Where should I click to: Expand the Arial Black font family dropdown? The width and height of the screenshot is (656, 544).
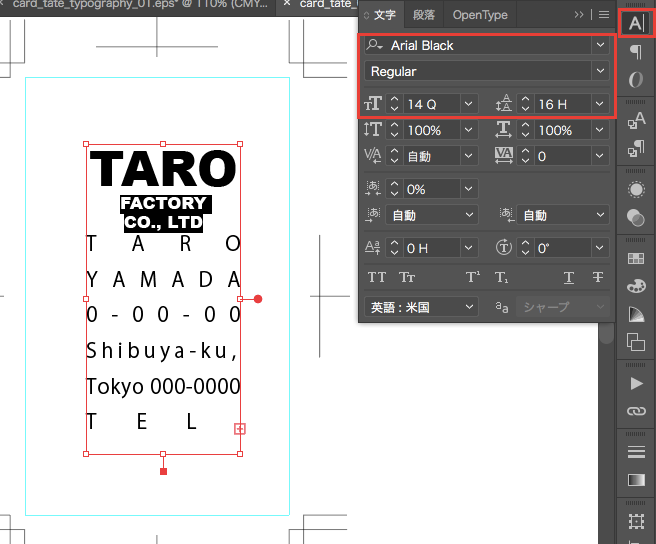(x=599, y=46)
